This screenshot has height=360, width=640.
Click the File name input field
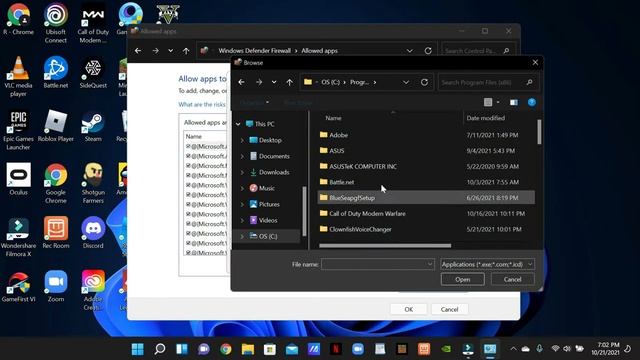(378, 264)
